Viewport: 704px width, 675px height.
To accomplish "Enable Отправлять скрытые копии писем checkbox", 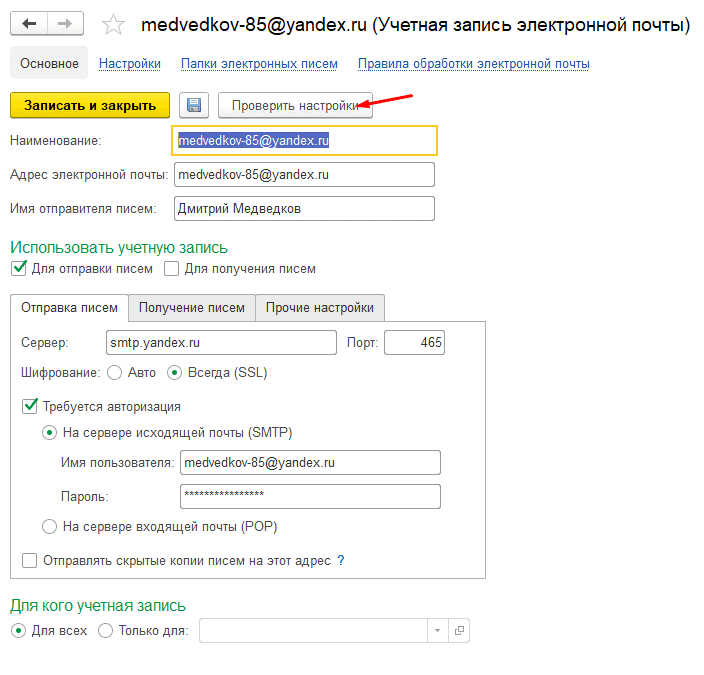I will coord(30,560).
